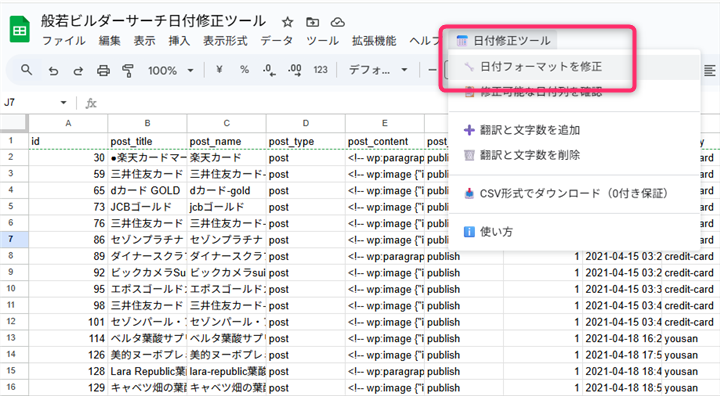This screenshot has height=396, width=720.
Task: Open the ファイル menu
Action: coord(63,41)
